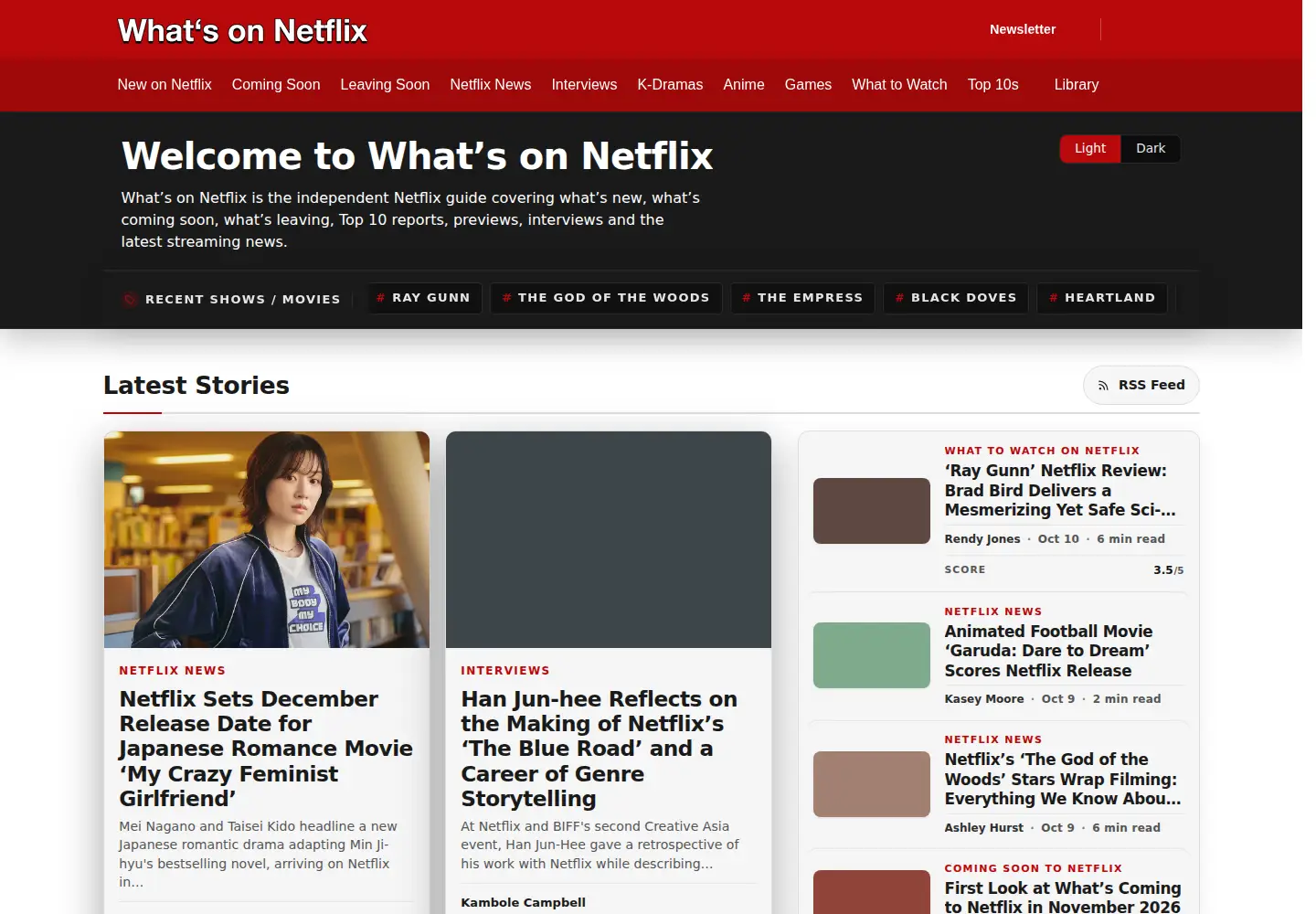
Task: Go to New on Netflix in the navigation
Action: point(164,84)
